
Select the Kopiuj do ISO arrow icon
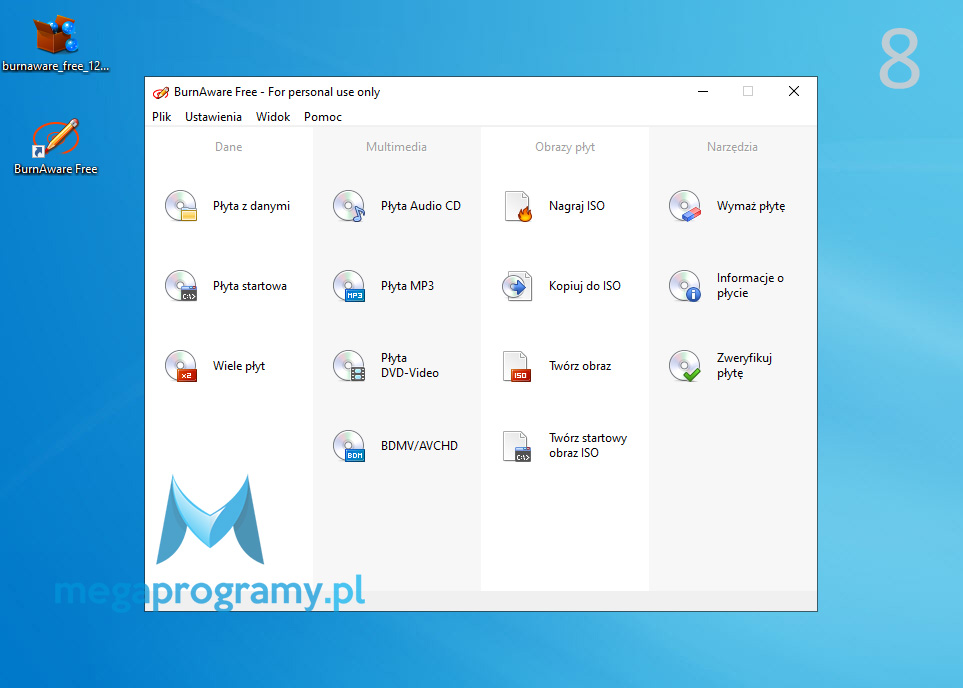click(x=517, y=286)
